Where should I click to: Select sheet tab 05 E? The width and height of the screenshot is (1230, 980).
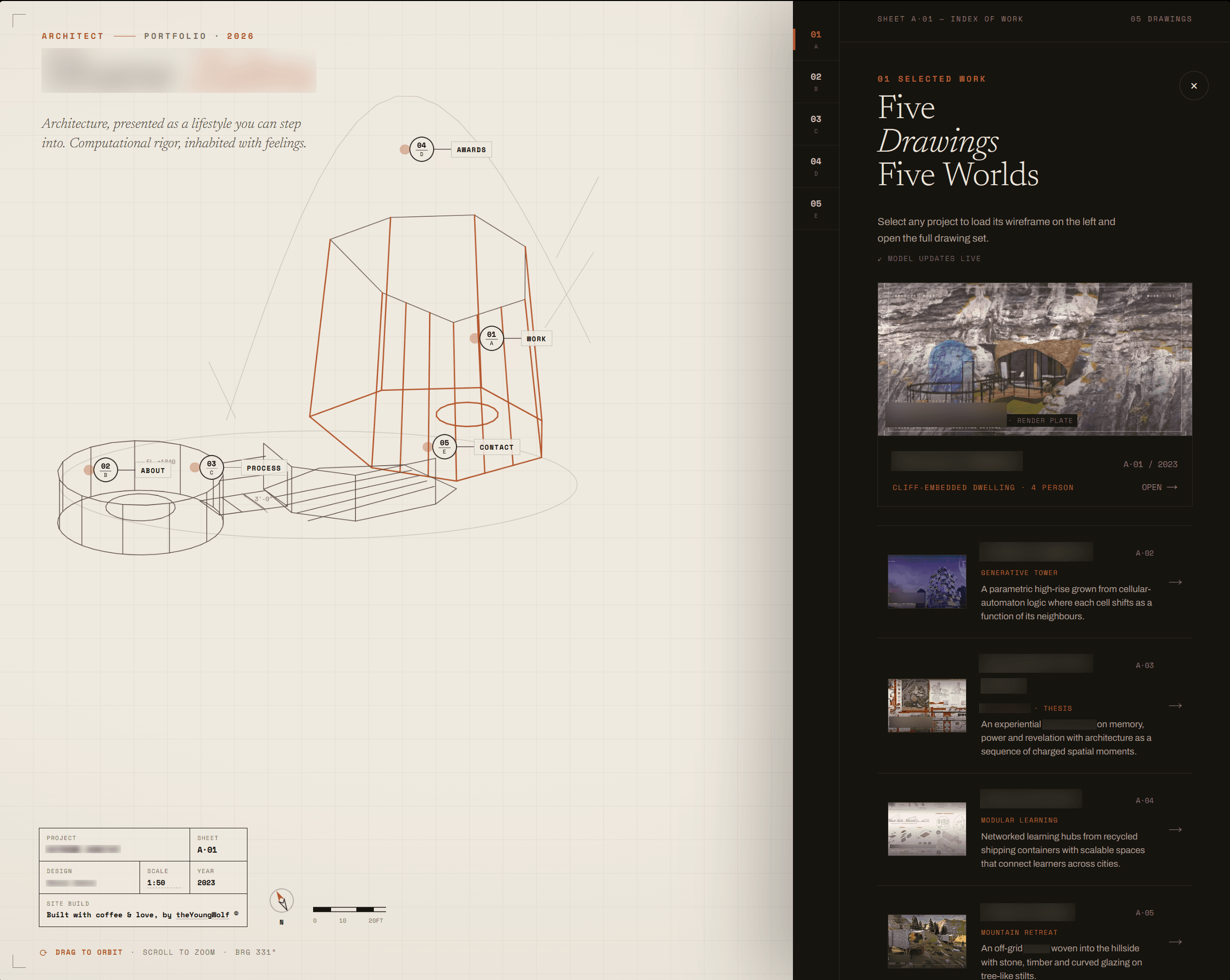coord(816,208)
